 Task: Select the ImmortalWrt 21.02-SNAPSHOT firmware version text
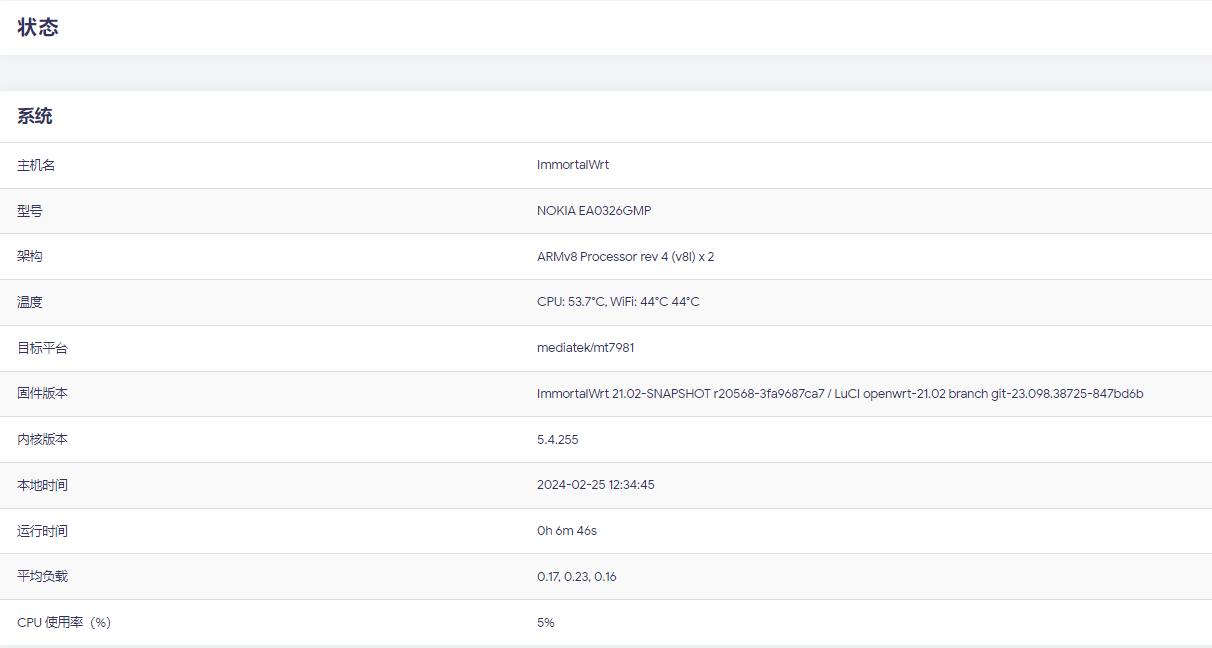click(x=839, y=394)
